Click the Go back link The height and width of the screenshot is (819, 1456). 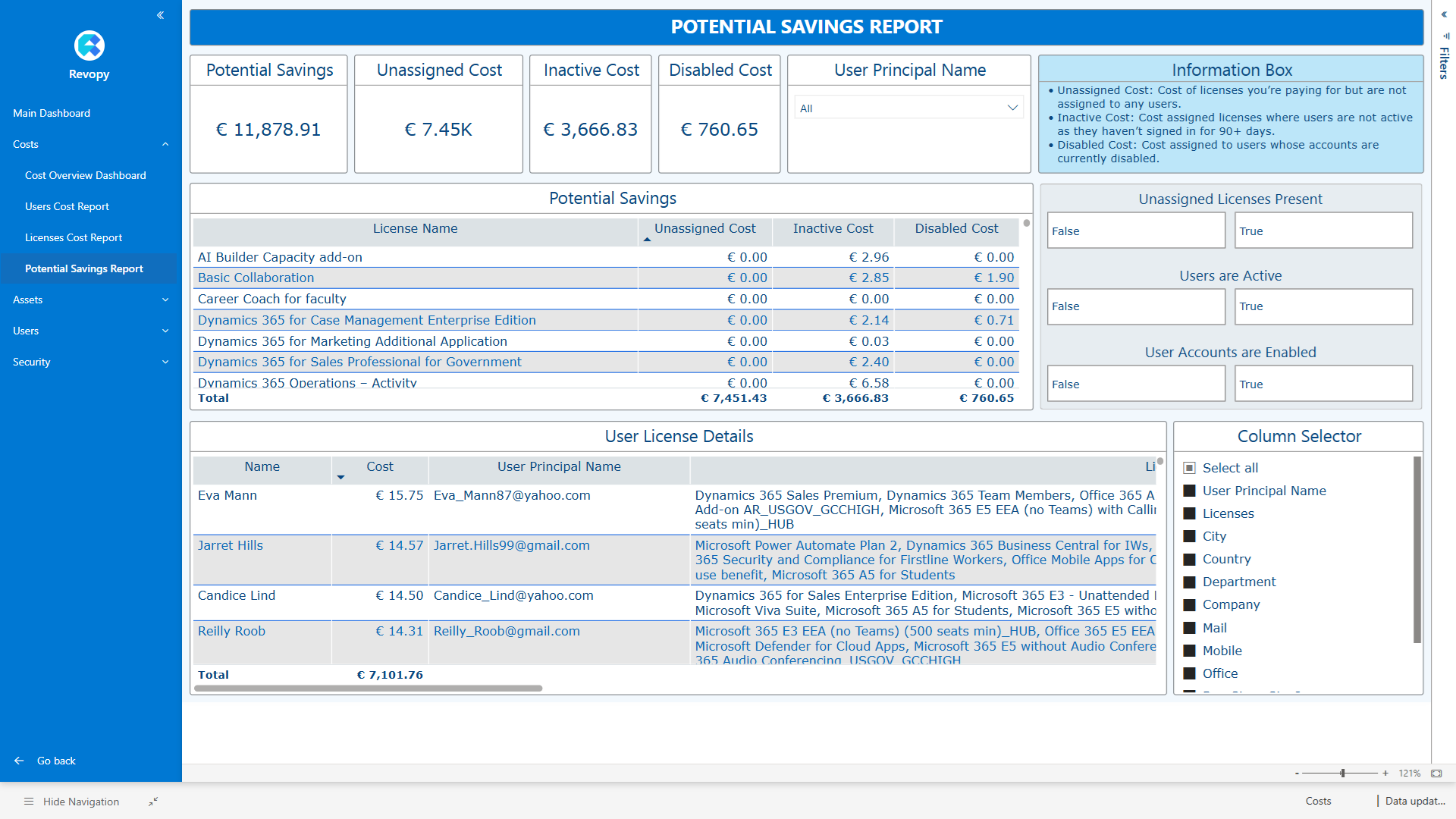[x=56, y=761]
